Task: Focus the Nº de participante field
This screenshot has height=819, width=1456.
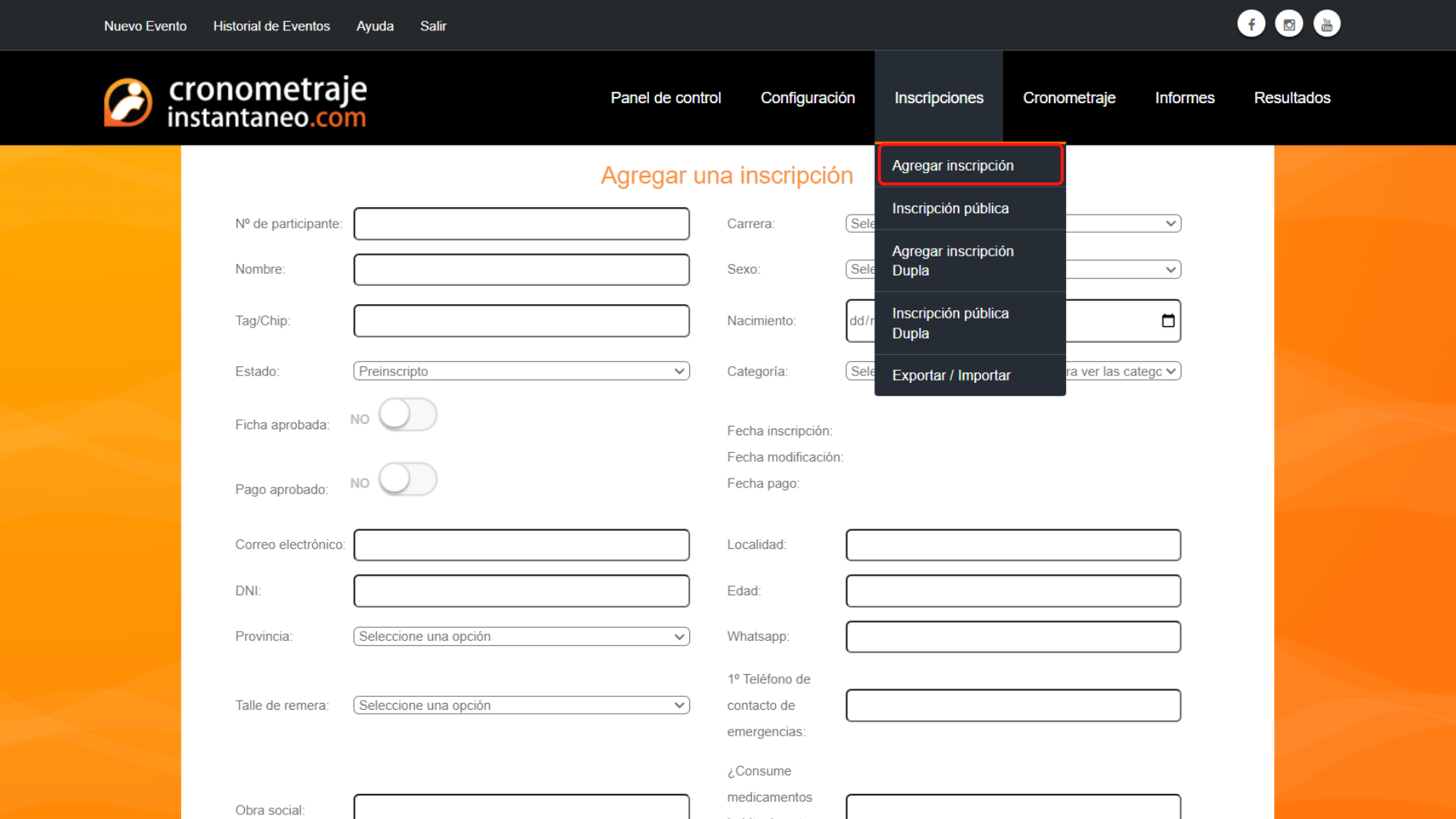Action: 521,224
